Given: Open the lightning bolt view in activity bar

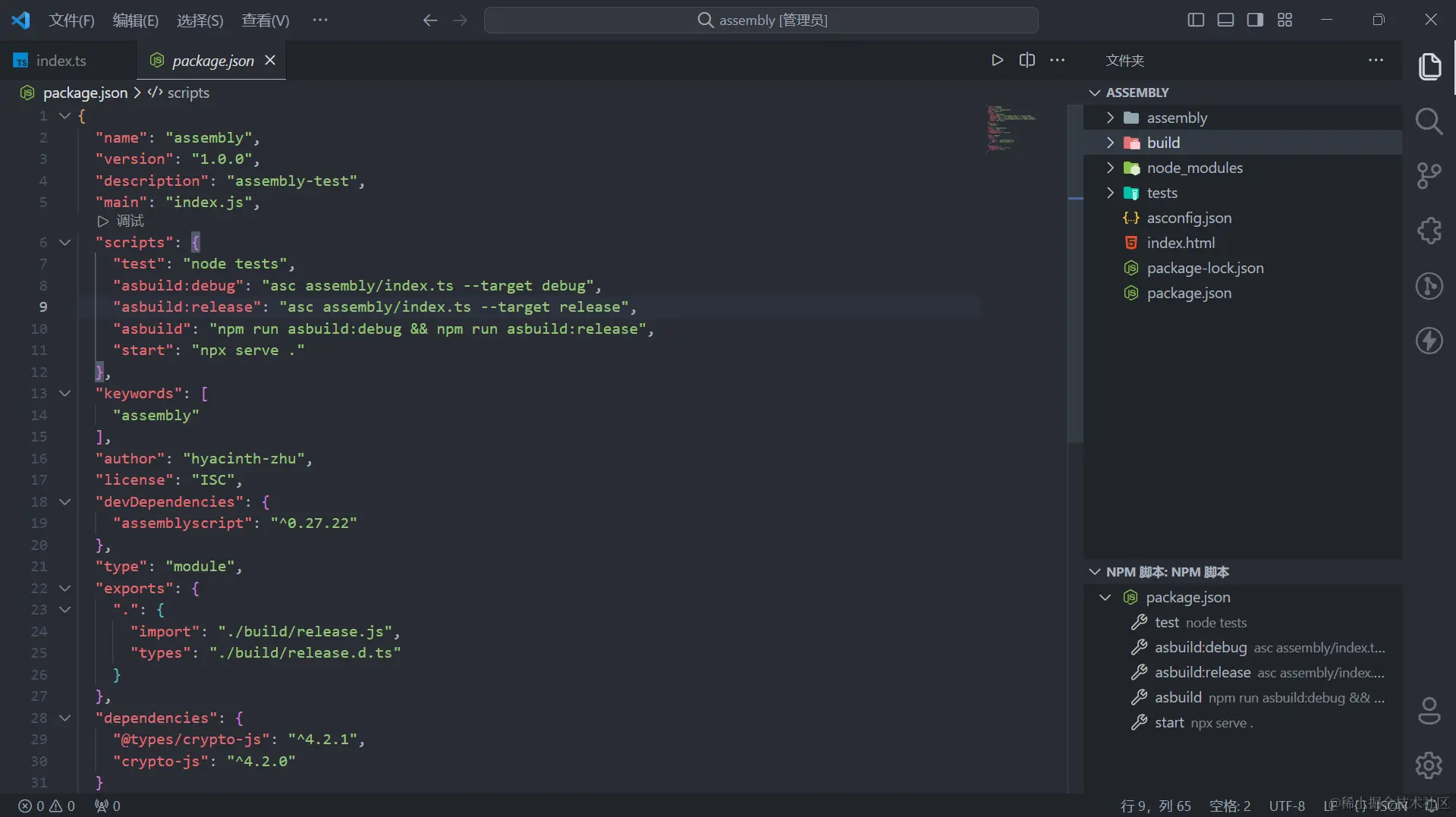Looking at the screenshot, I should pyautogui.click(x=1429, y=341).
